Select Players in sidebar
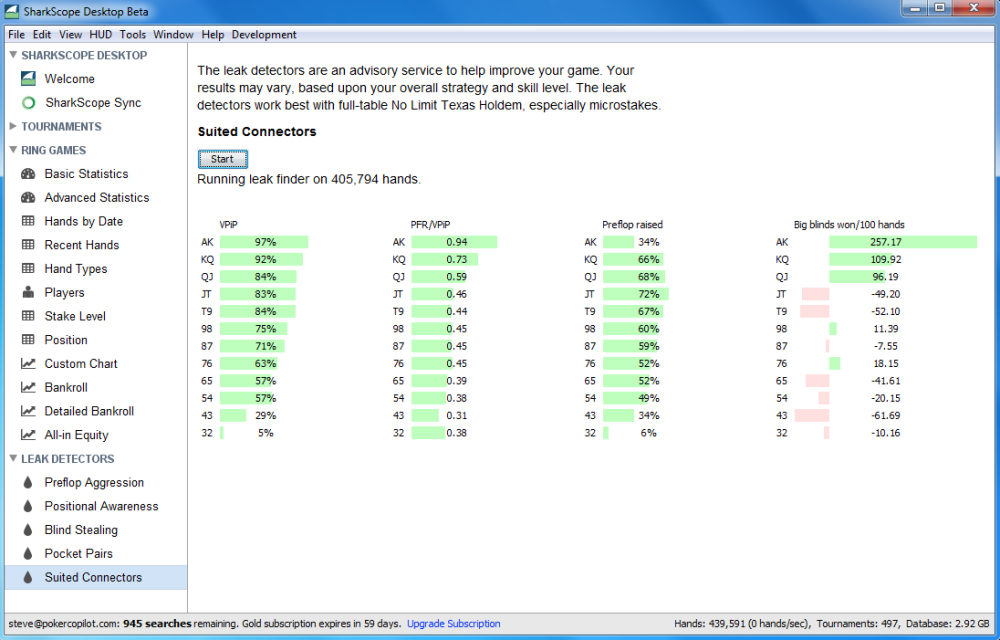This screenshot has height=640, width=1000. pos(64,292)
